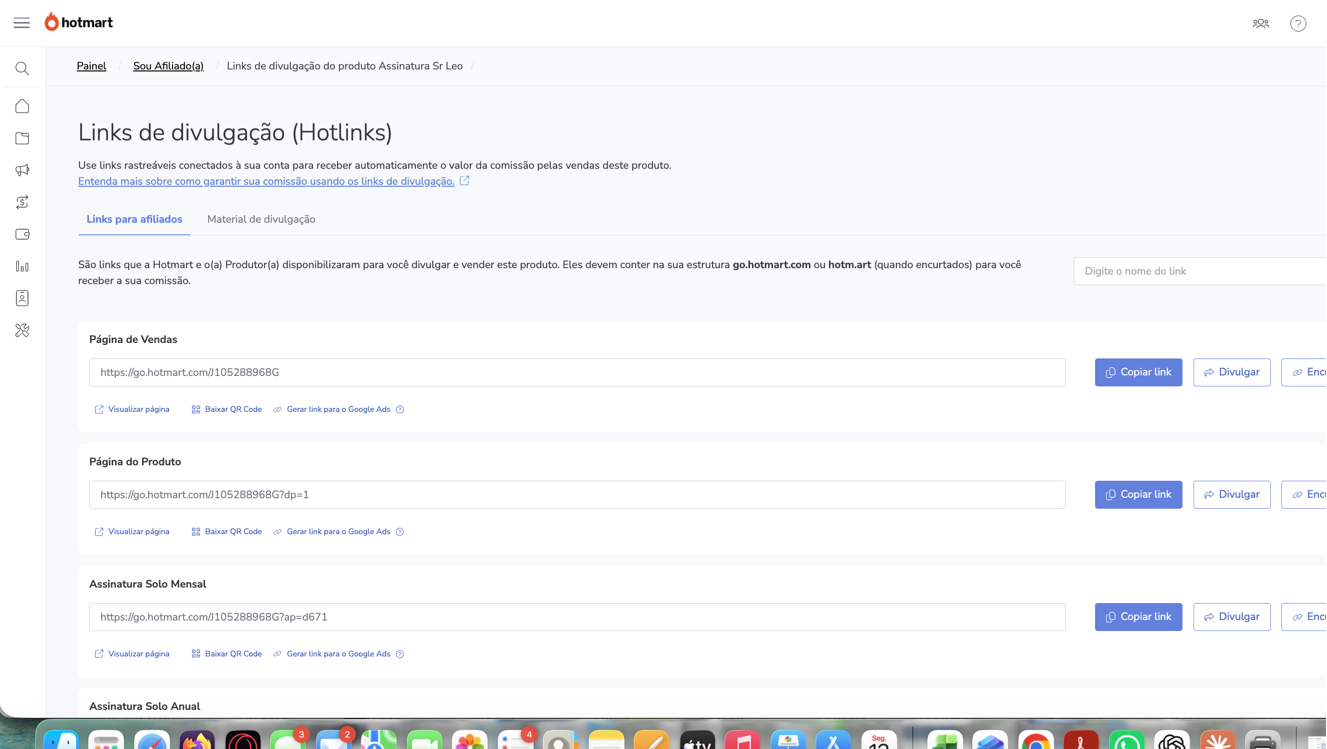Open the megaphone icon in the sidebar

22,170
